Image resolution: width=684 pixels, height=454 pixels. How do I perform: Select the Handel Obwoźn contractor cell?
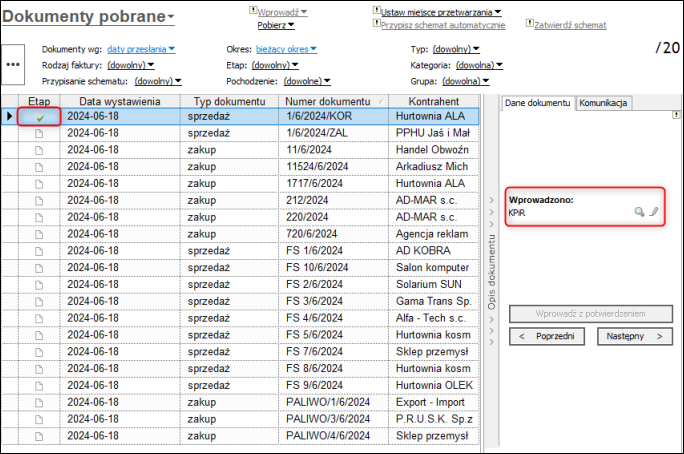click(434, 150)
